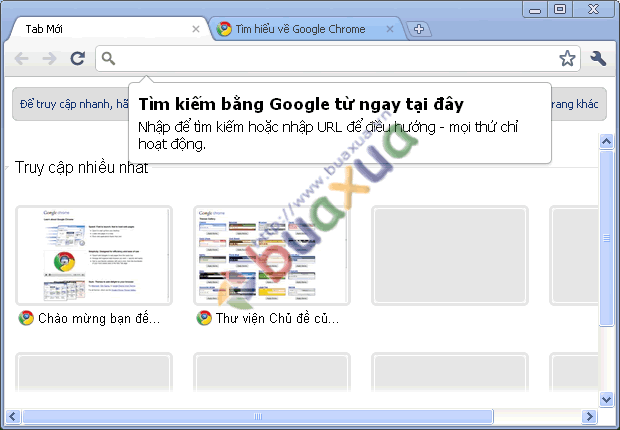Click the vertical scrollbar thumb
Viewport: 620px width, 430px height.
(x=607, y=238)
